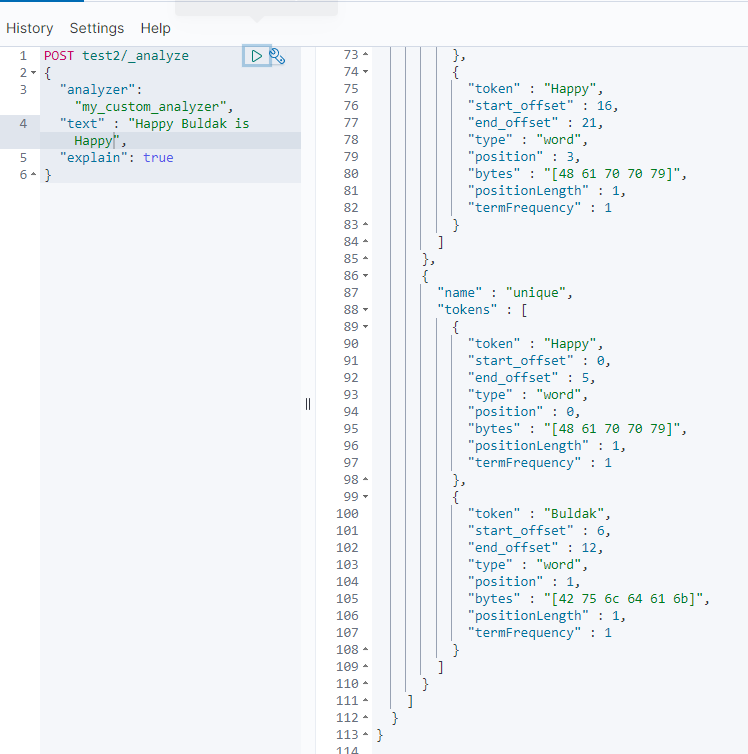Screen dimensions: 748x754
Task: Place cursor on the "explain": true line
Action: tap(116, 158)
